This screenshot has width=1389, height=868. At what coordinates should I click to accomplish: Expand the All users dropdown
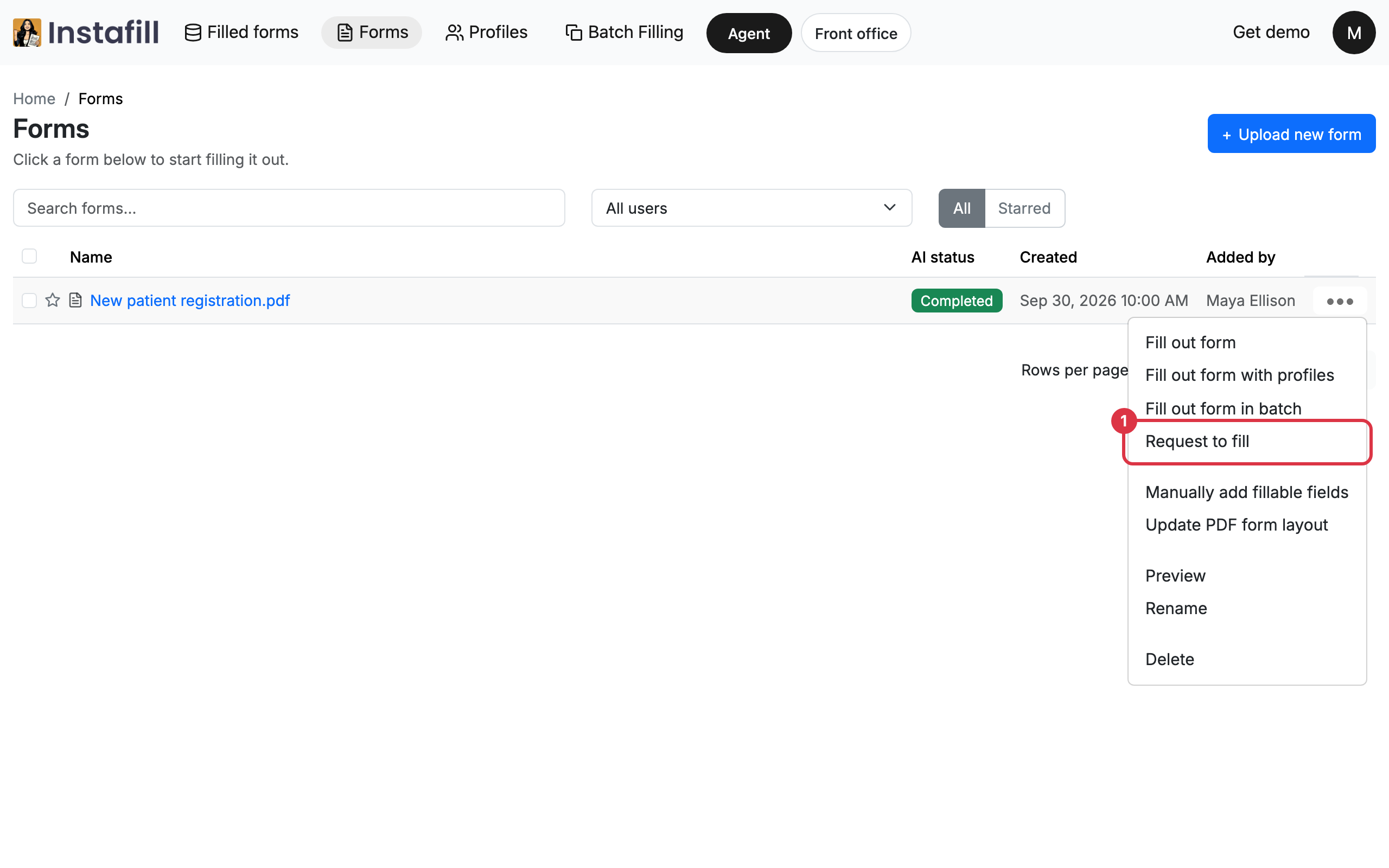point(751,208)
